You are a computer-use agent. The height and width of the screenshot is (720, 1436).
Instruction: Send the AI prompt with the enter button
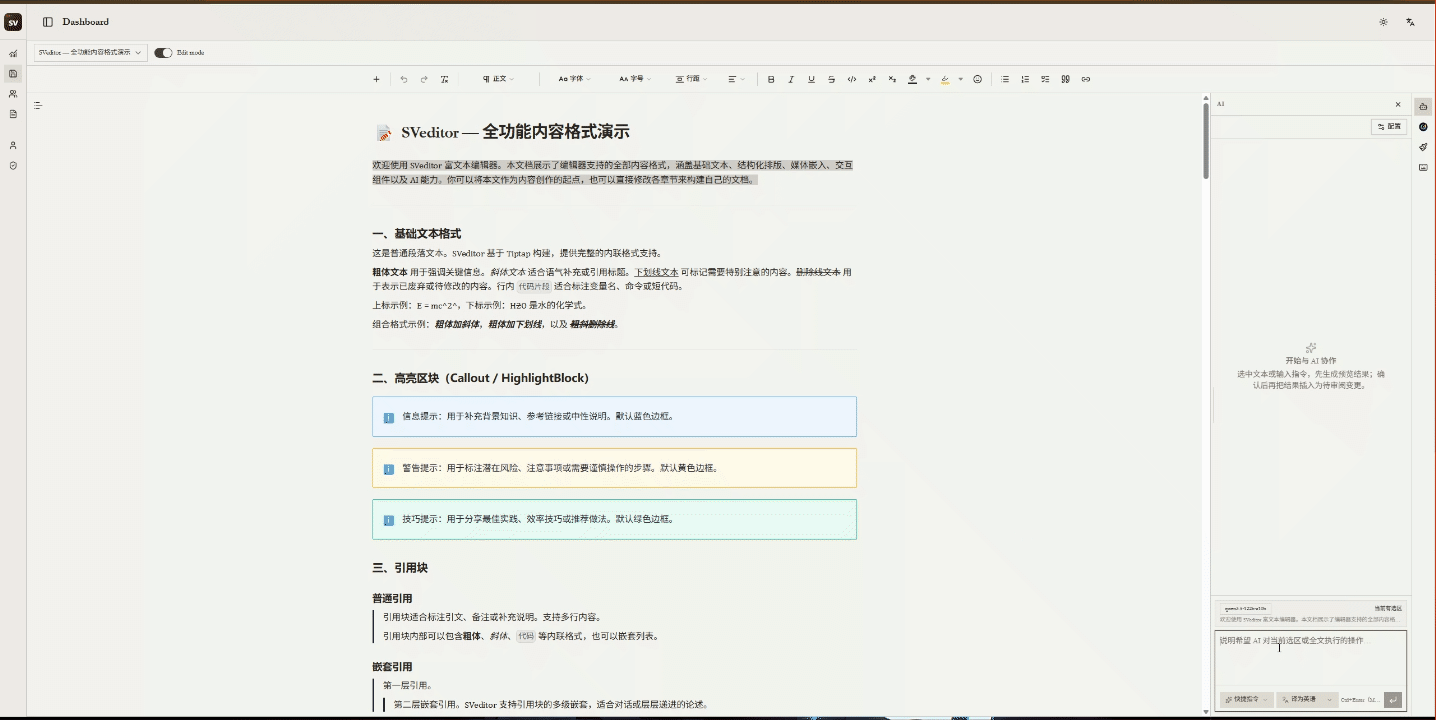coord(1393,699)
